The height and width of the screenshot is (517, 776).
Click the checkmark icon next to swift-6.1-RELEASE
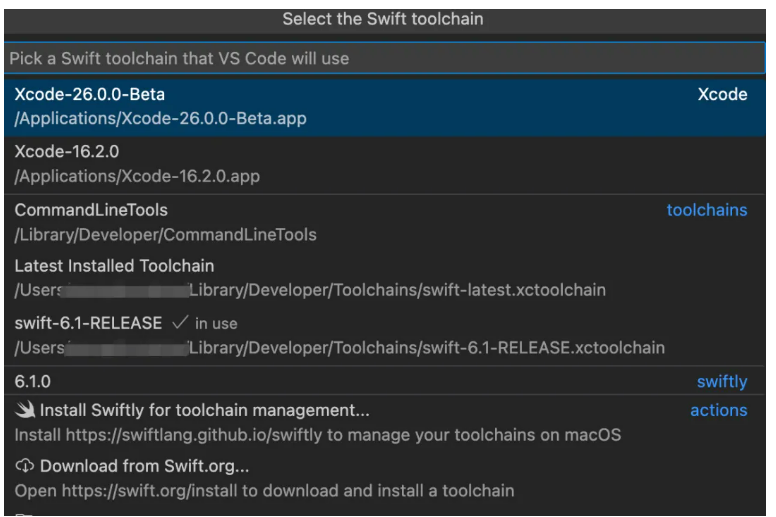180,323
